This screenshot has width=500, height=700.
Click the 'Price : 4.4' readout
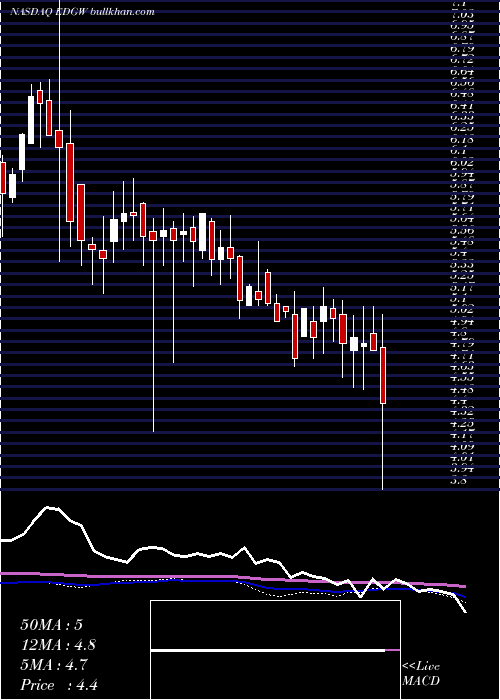click(x=59, y=685)
